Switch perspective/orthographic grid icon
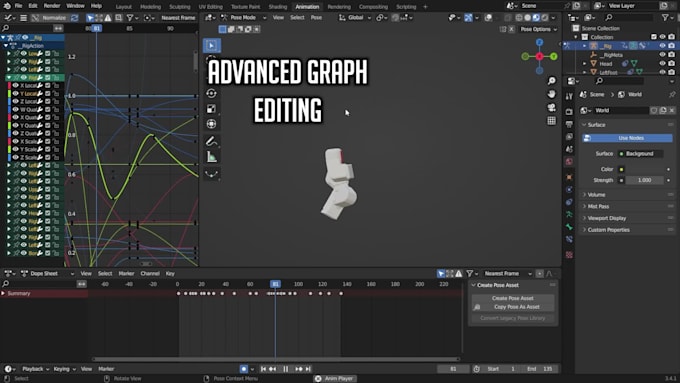This screenshot has height=383, width=680. tap(551, 121)
